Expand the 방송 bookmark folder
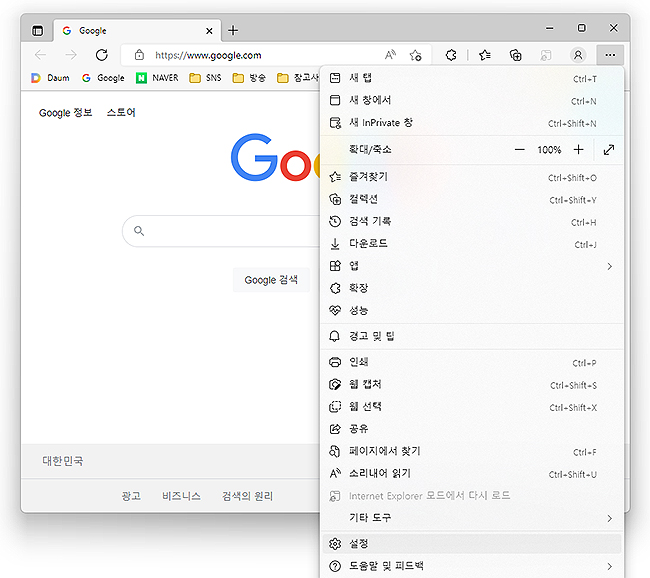Image resolution: width=650 pixels, height=578 pixels. point(249,78)
